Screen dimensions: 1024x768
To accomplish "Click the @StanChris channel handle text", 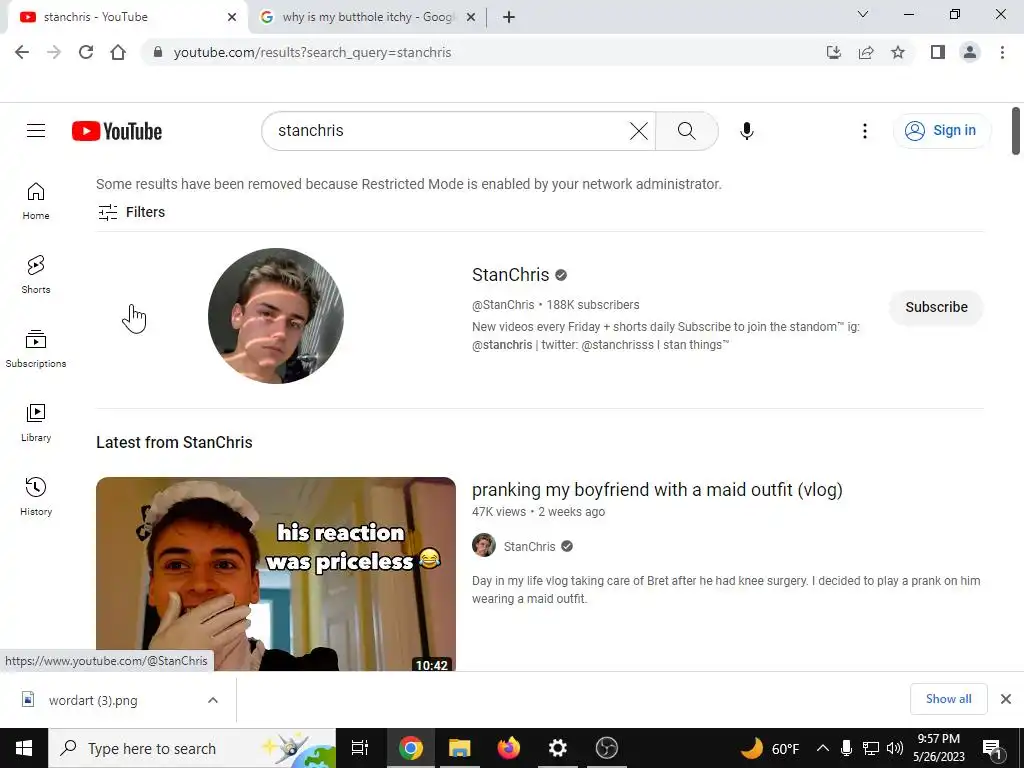I will click(503, 305).
